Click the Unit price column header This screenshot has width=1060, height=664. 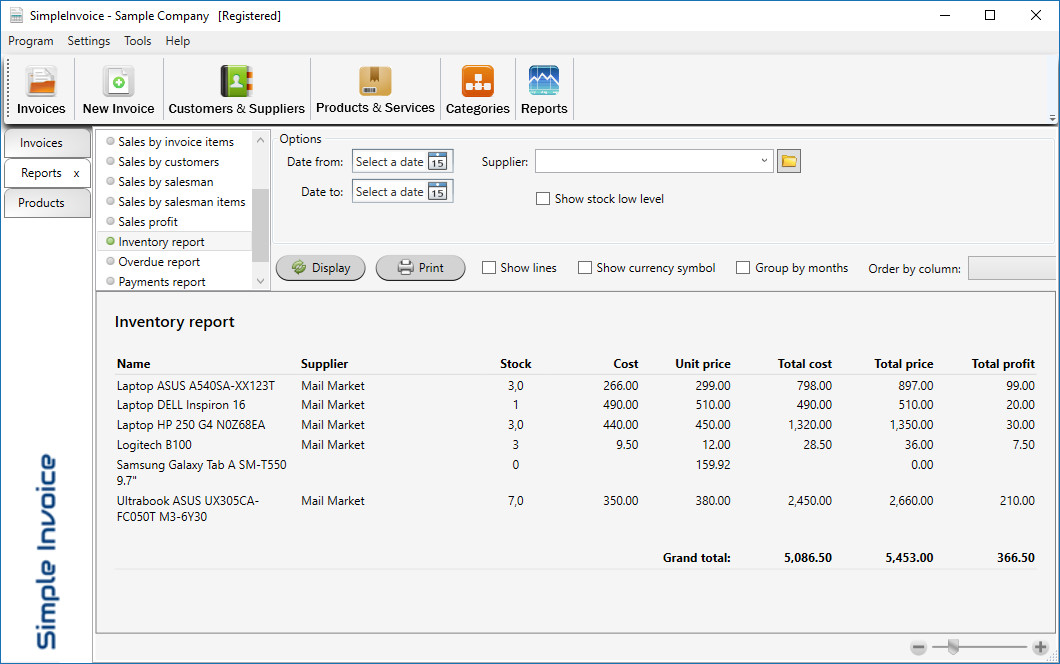703,364
